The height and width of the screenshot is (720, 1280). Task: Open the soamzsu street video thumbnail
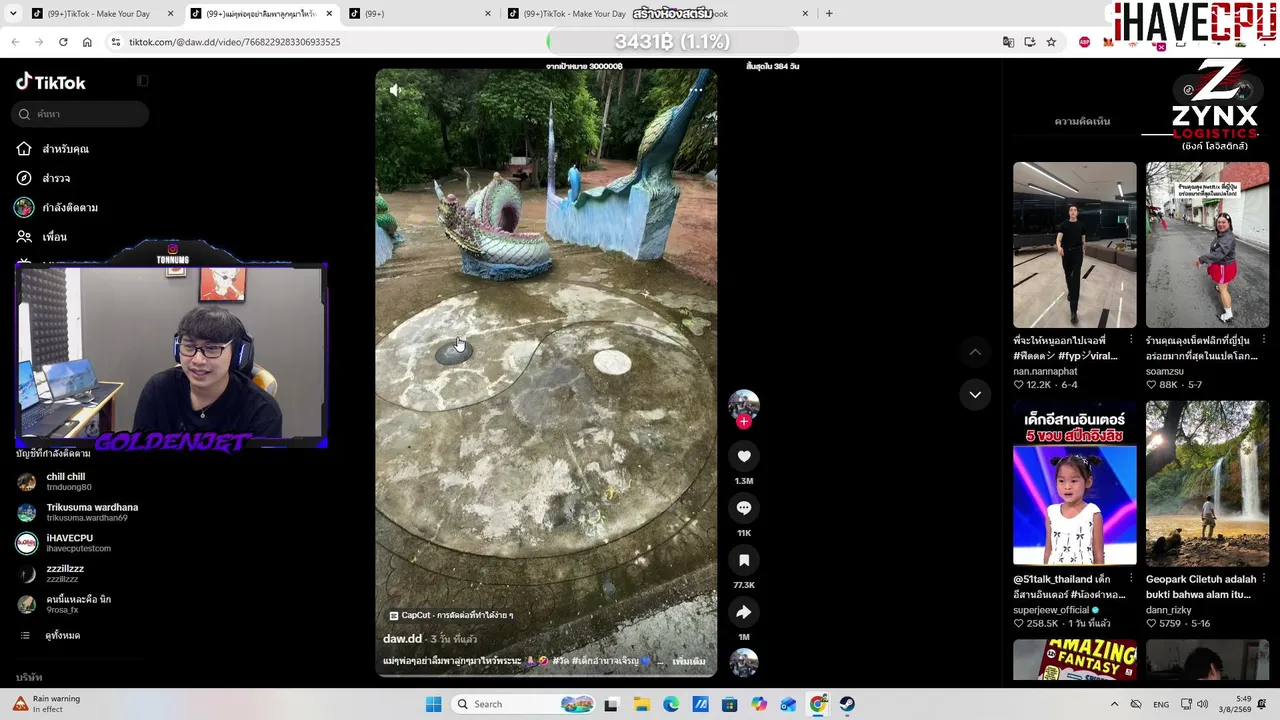[1207, 245]
